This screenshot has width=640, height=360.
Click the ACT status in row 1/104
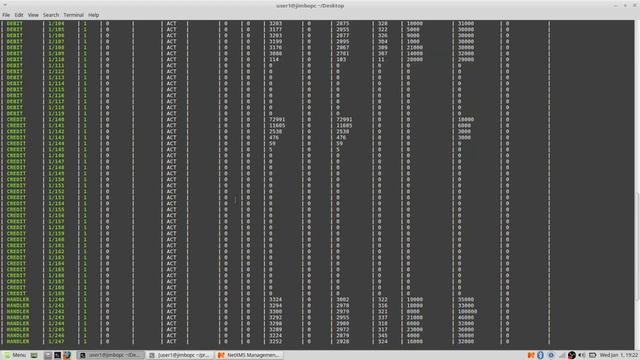[x=171, y=23]
